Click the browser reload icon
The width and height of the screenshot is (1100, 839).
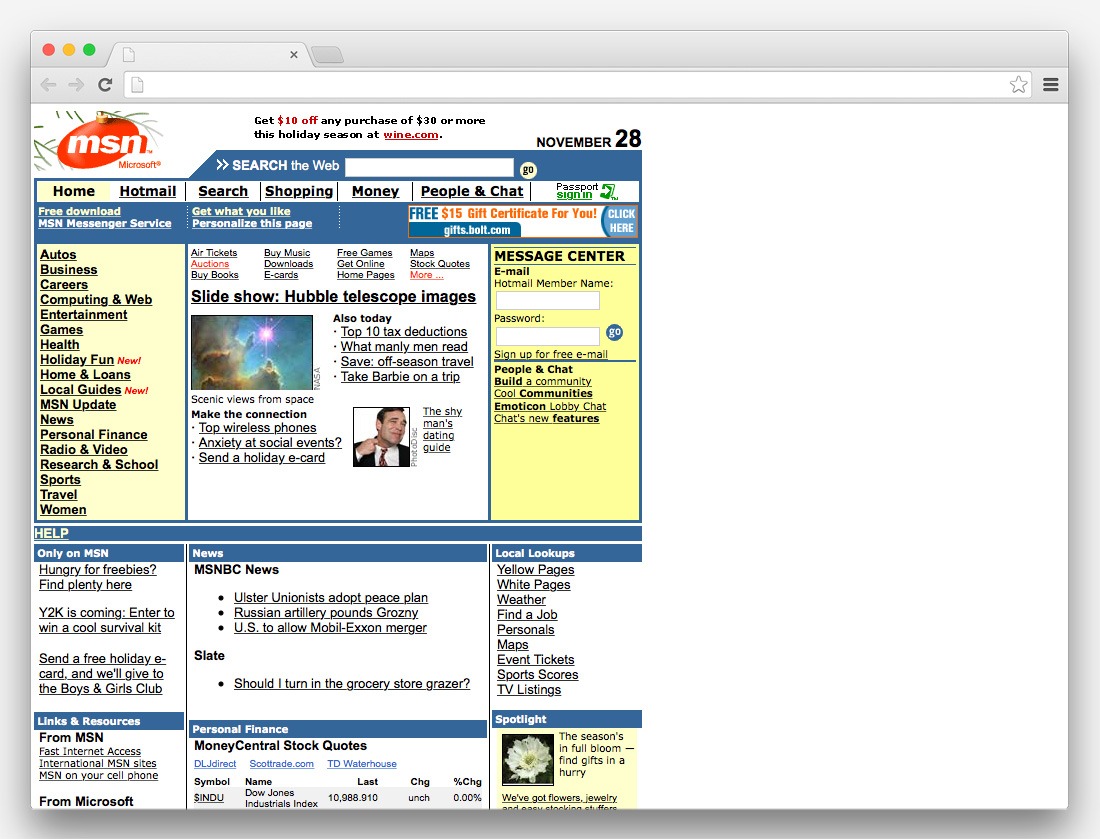pyautogui.click(x=105, y=85)
